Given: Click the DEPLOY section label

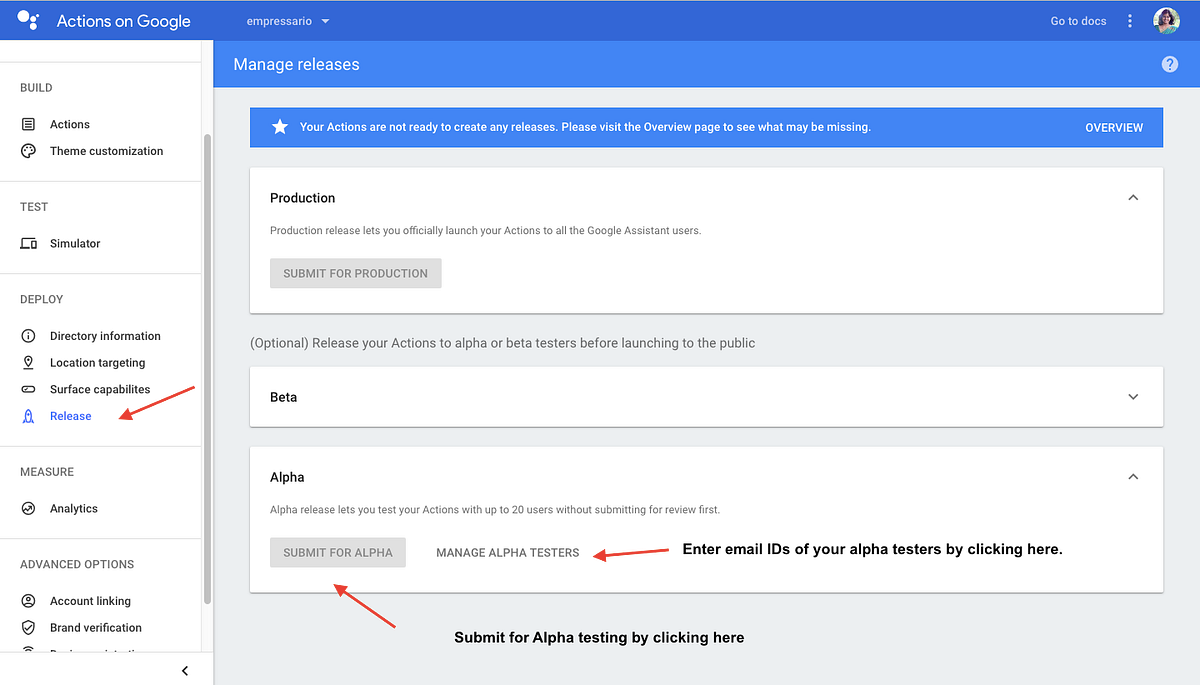Looking at the screenshot, I should 42,299.
